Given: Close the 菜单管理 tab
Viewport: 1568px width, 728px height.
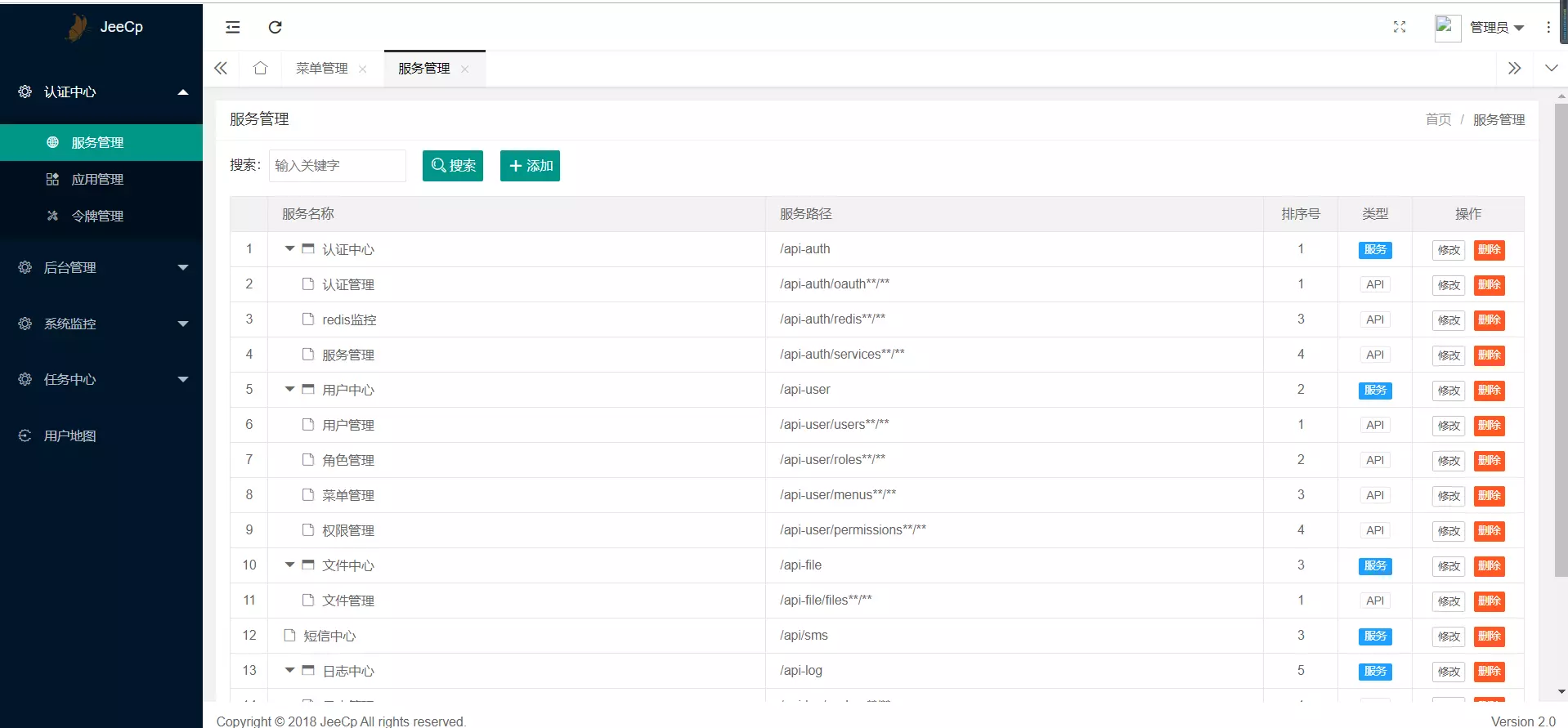Looking at the screenshot, I should point(363,69).
